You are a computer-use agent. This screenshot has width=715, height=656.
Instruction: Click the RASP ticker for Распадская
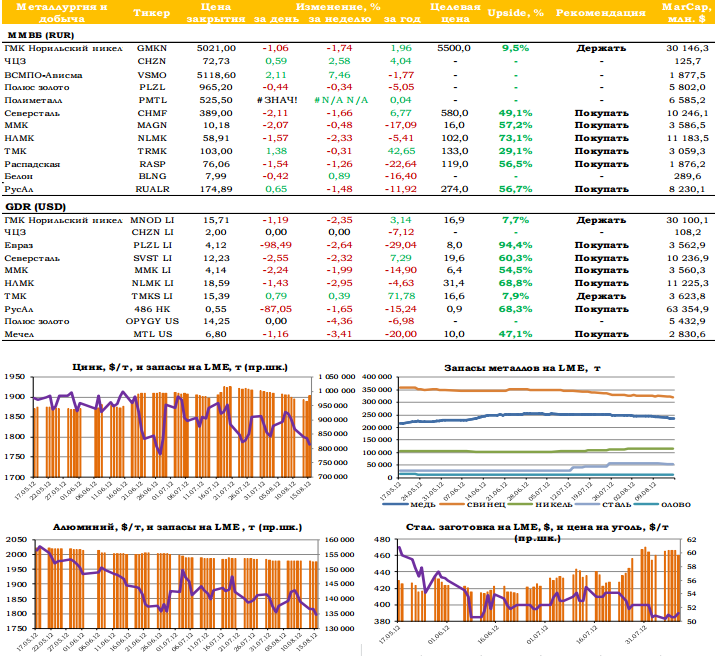pyautogui.click(x=152, y=164)
